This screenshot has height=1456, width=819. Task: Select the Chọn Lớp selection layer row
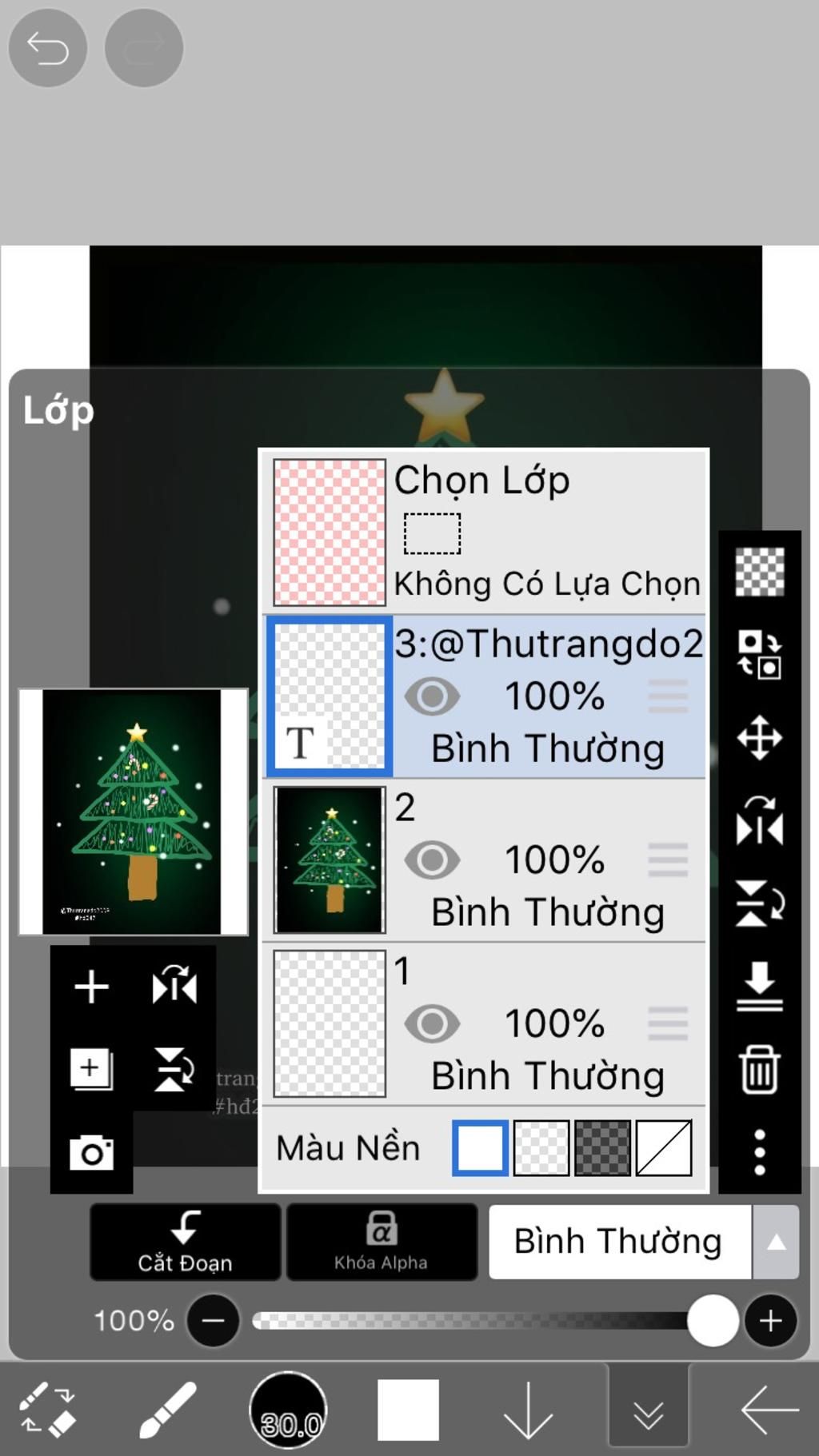[484, 532]
